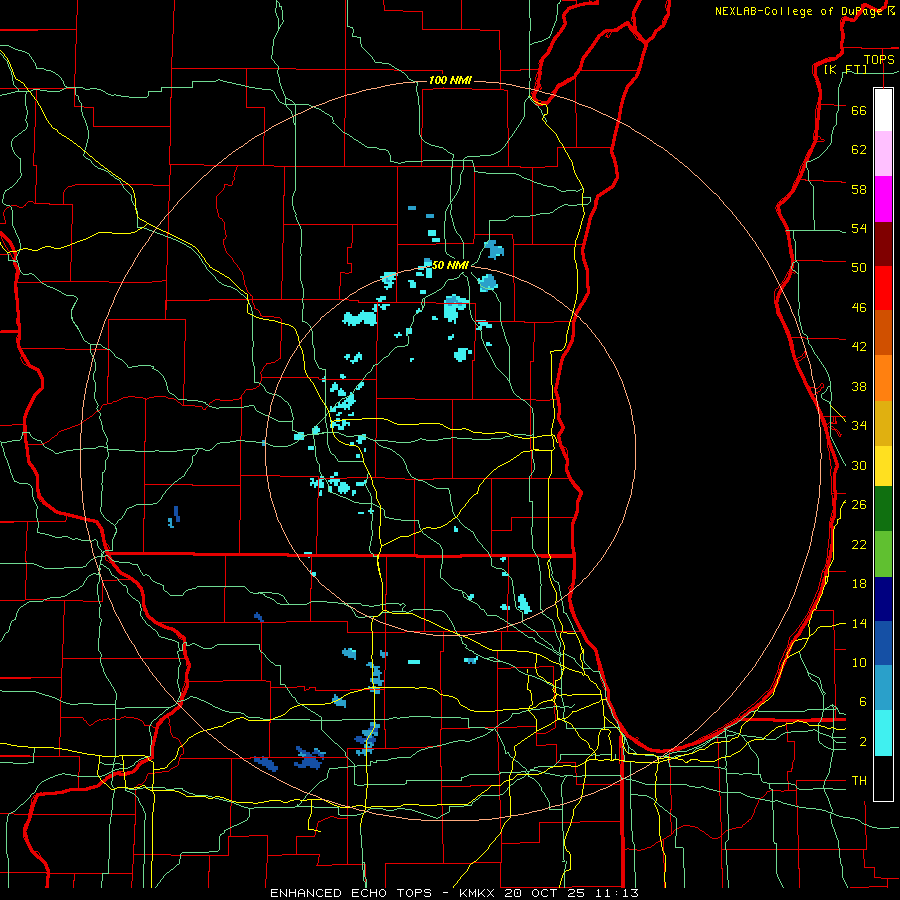Click the TH legend label

click(859, 781)
